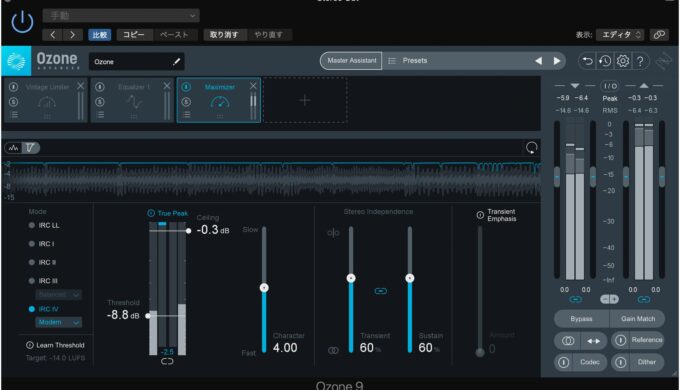The image size is (680, 390).
Task: Toggle threshold-ceiling link icon below meter
Action: [x=167, y=361]
